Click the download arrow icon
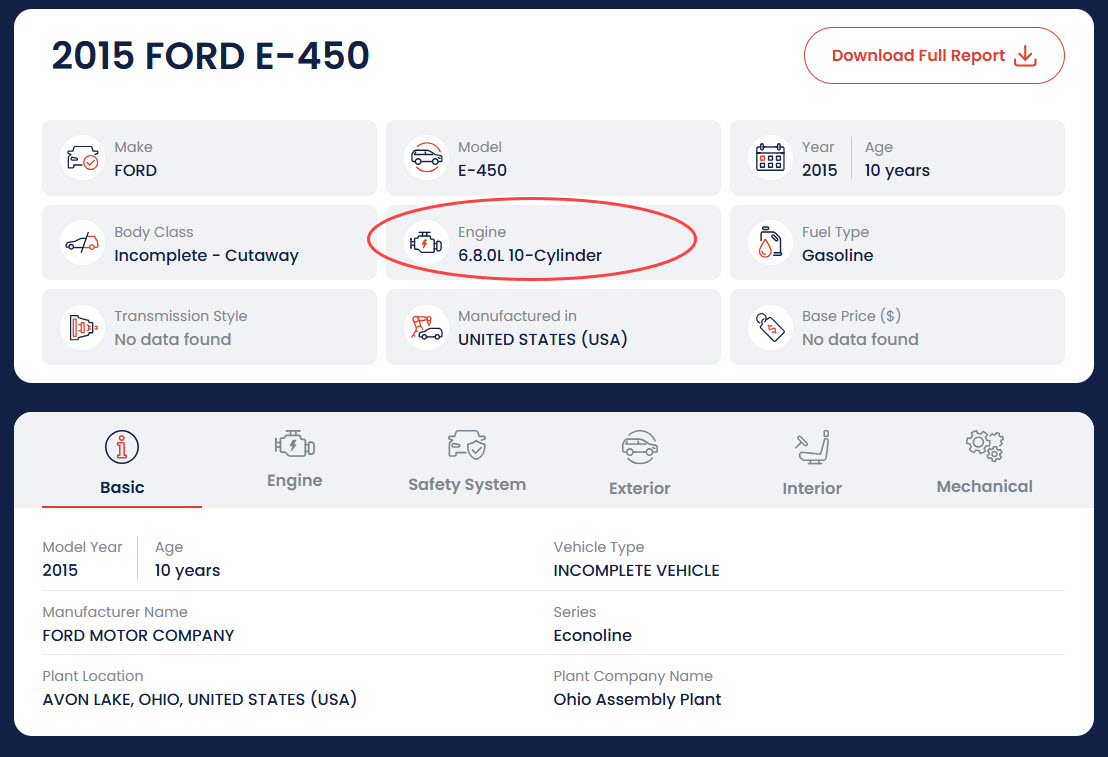1108x757 pixels. [x=1025, y=56]
